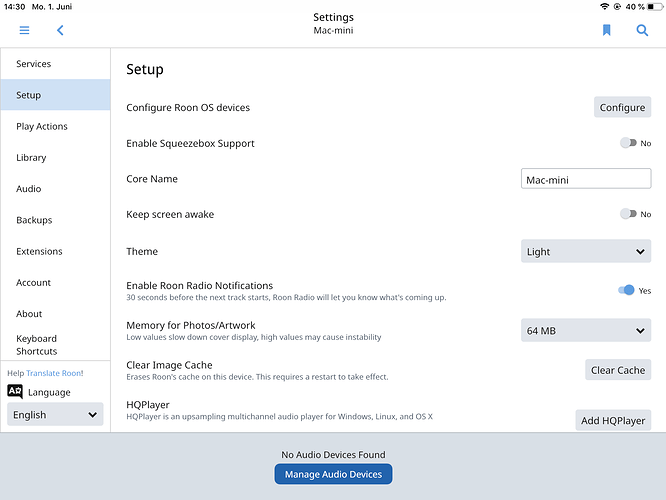Click the Language translation icon
The image size is (666, 500).
tap(15, 391)
